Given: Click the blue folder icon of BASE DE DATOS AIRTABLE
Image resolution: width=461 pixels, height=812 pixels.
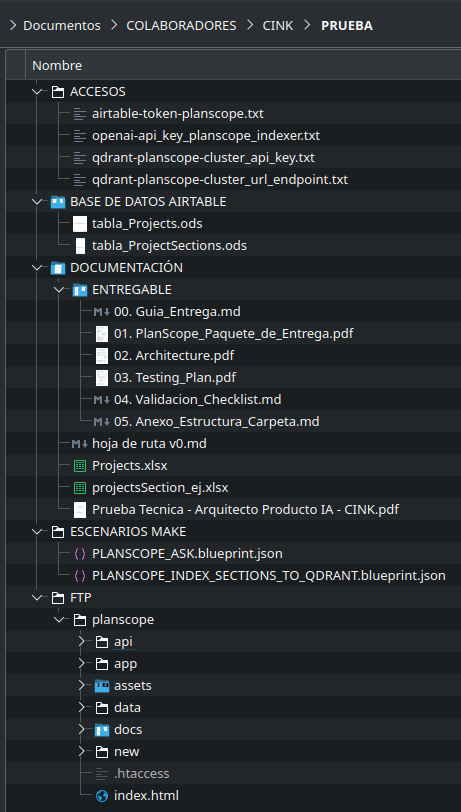Looking at the screenshot, I should pos(58,201).
